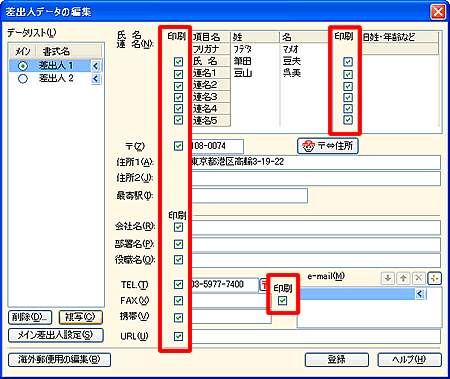Click the 登録 button

[x=337, y=360]
